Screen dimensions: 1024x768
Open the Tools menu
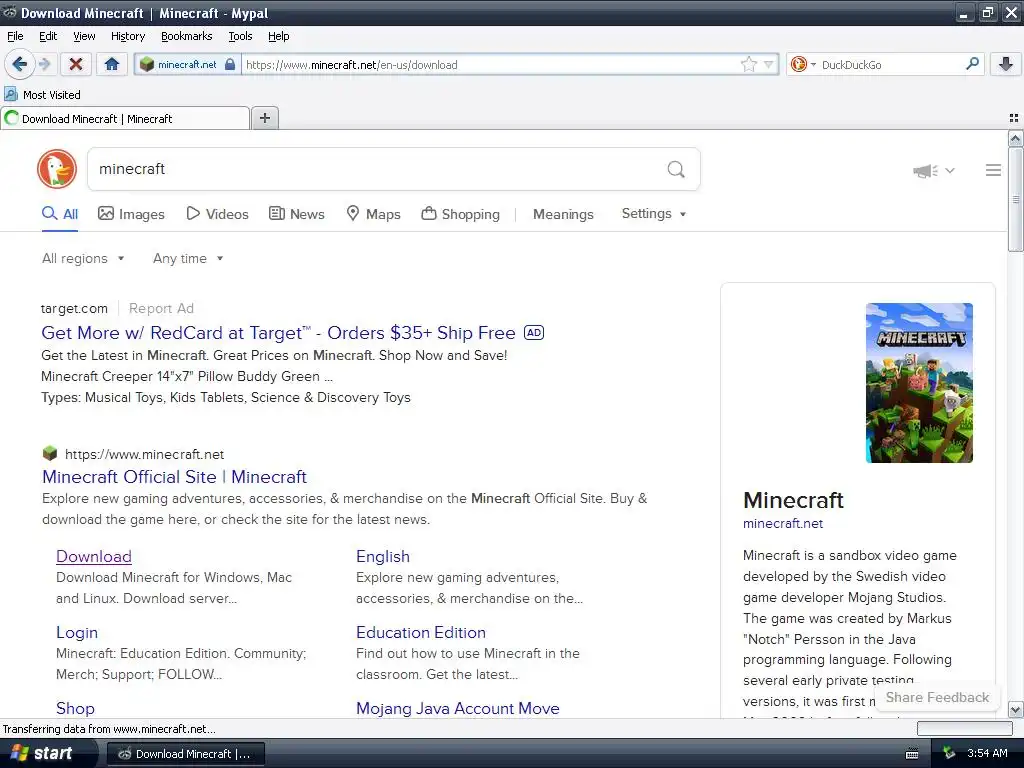(x=240, y=36)
